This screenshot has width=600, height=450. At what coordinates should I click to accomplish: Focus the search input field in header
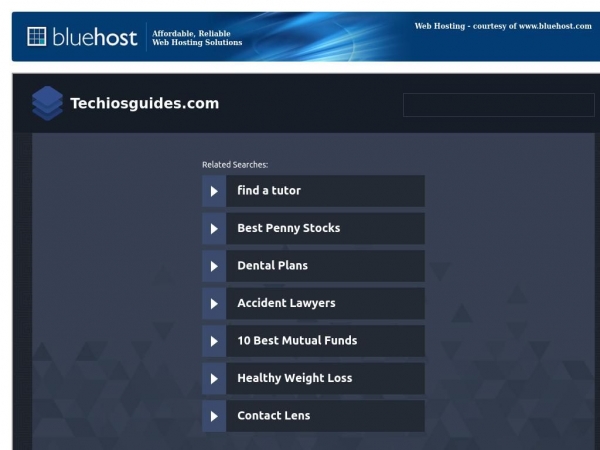499,105
